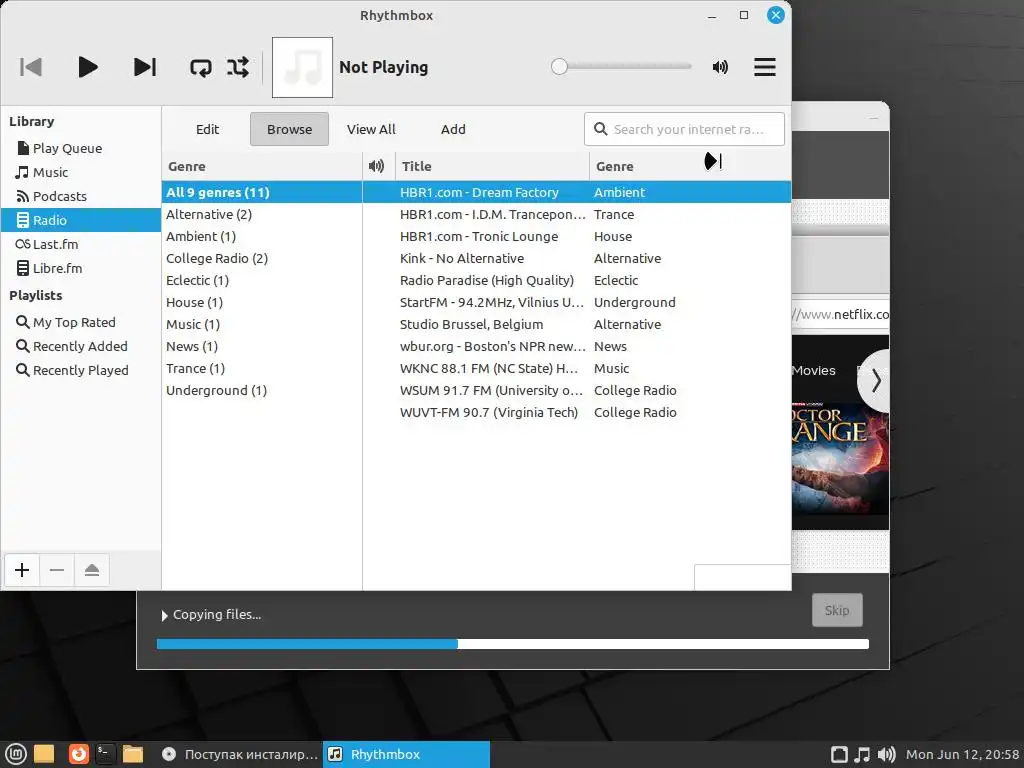Open system tray volume applet
The image size is (1024, 768).
886,754
